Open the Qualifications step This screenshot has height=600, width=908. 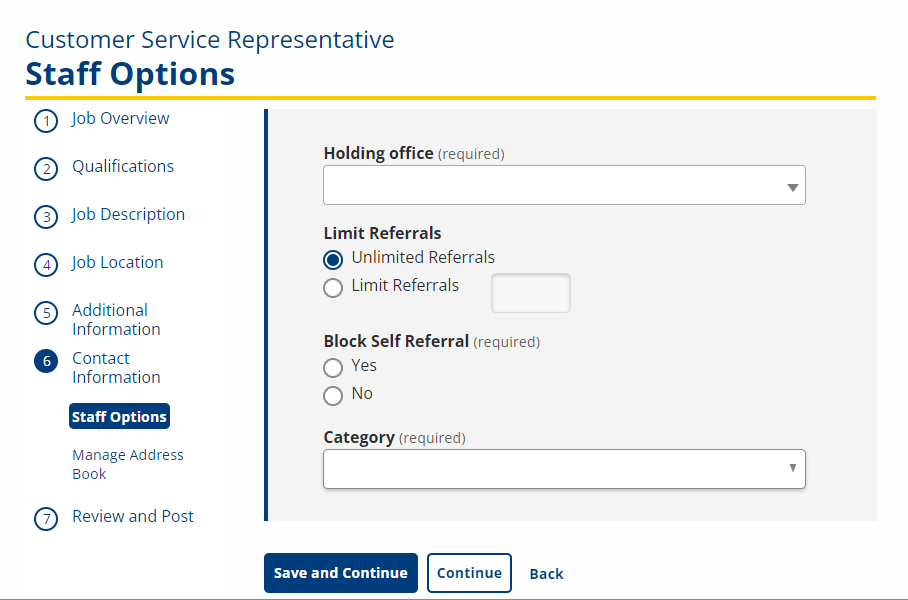coord(123,166)
